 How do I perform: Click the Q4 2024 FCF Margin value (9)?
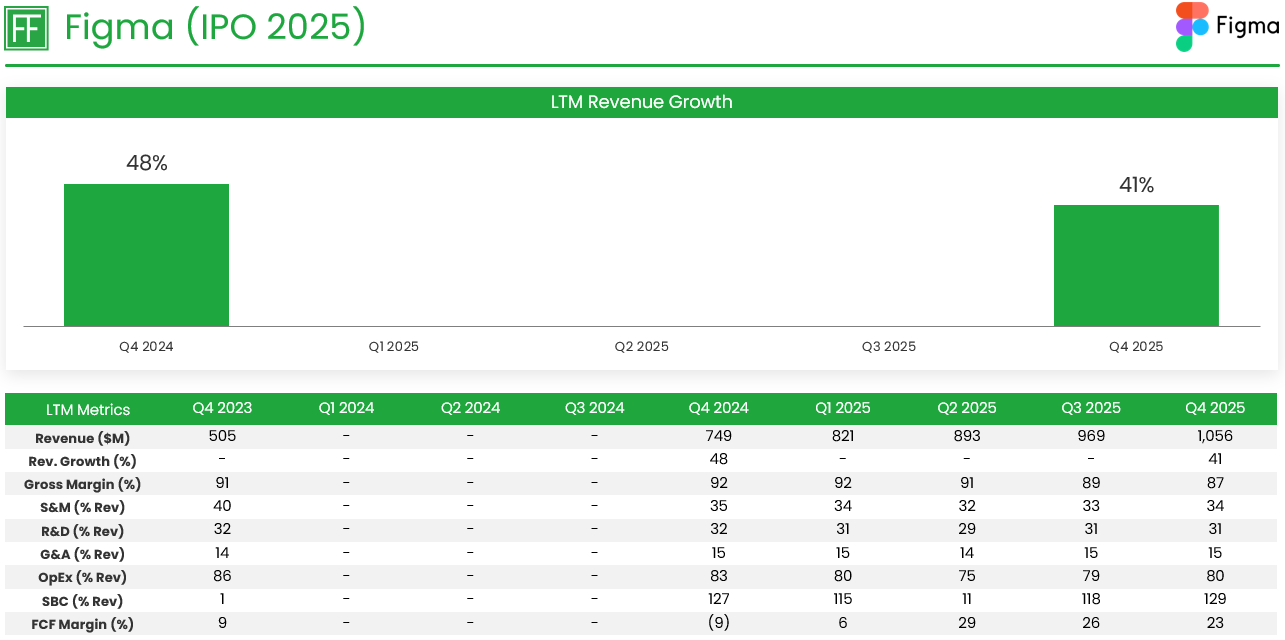[x=718, y=623]
